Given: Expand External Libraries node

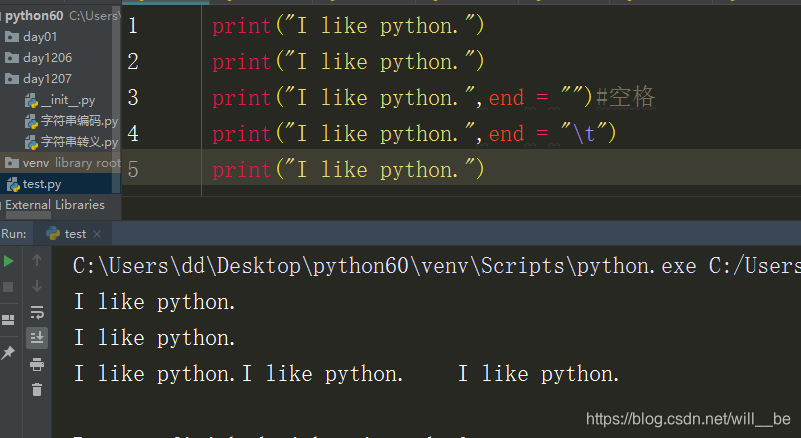Looking at the screenshot, I should pos(55,205).
